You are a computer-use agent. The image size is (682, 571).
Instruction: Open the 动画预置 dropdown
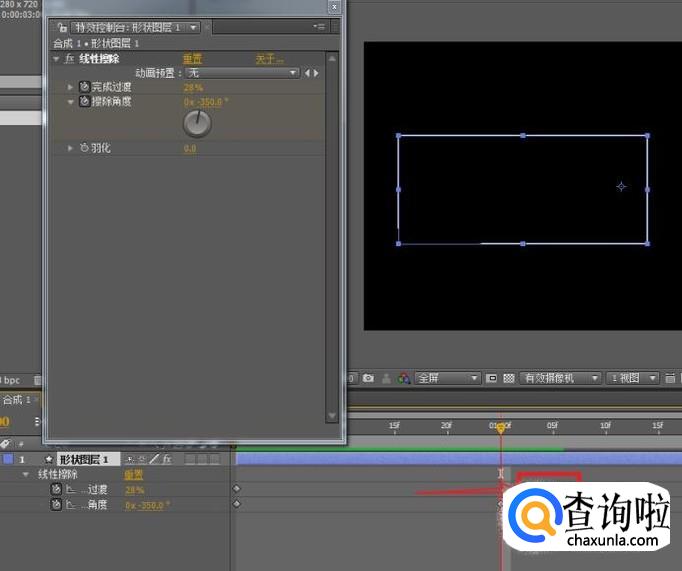click(242, 73)
